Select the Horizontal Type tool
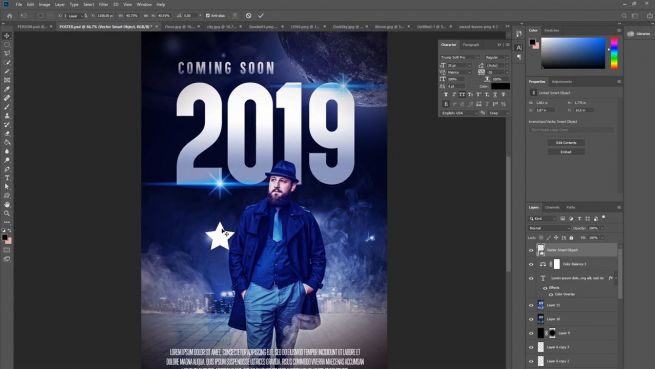This screenshot has height=369, width=655. (x=7, y=178)
